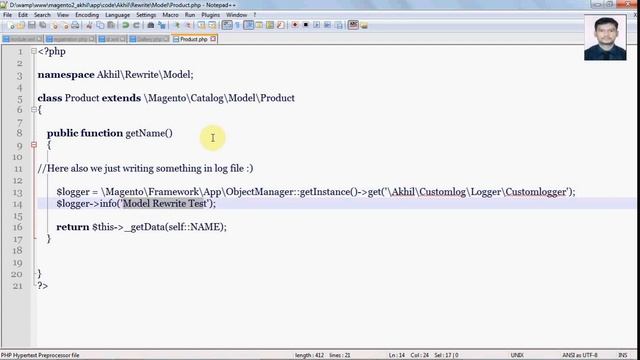Click the Print toolbar icon
640x360 pixels.
tap(75, 25)
